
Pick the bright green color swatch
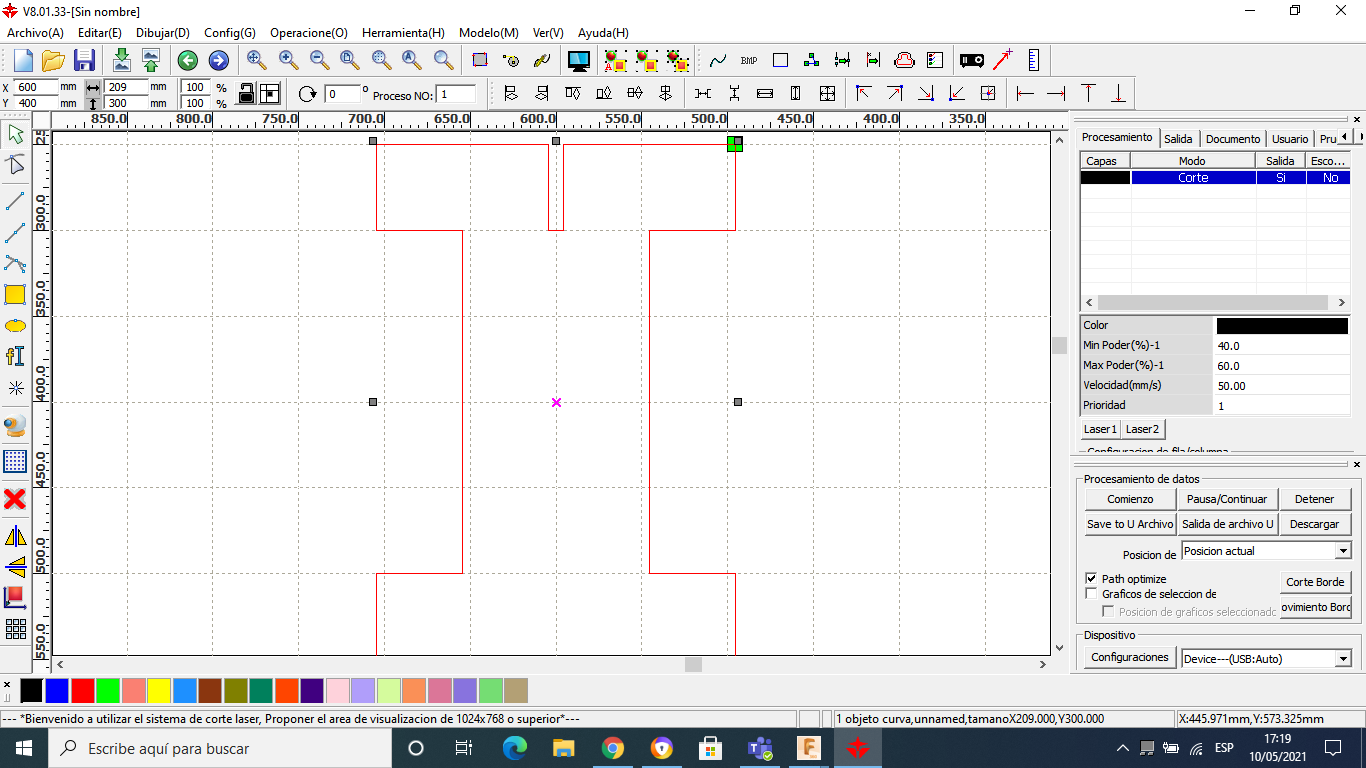(108, 690)
